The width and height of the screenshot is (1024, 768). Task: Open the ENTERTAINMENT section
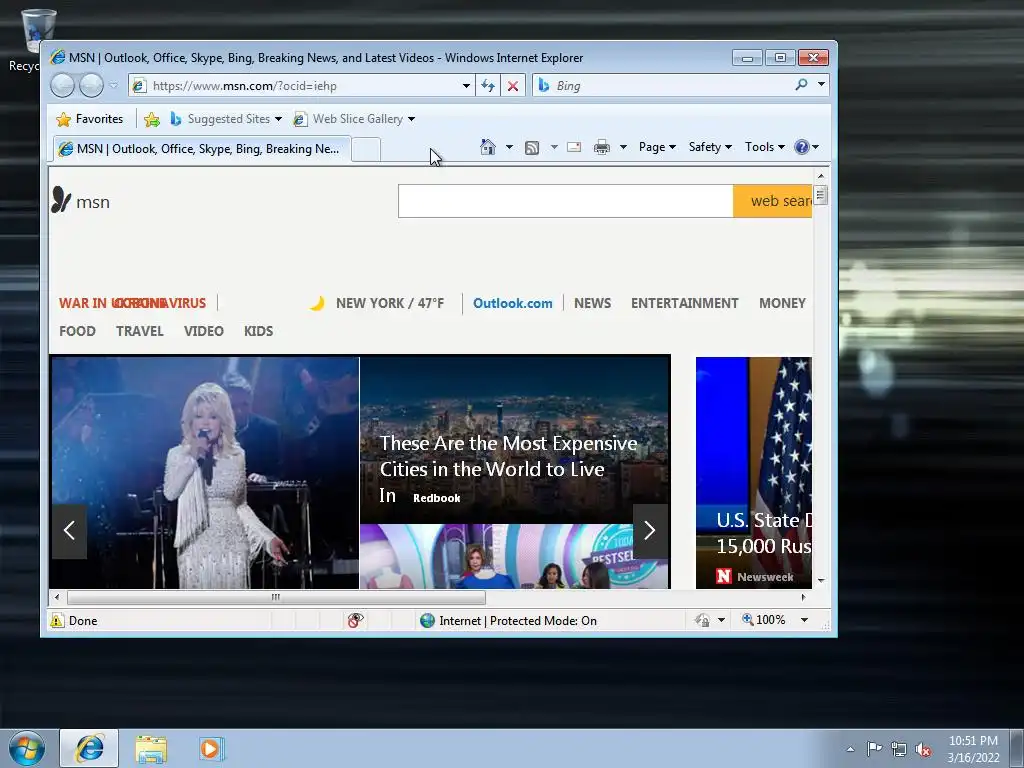click(x=684, y=303)
